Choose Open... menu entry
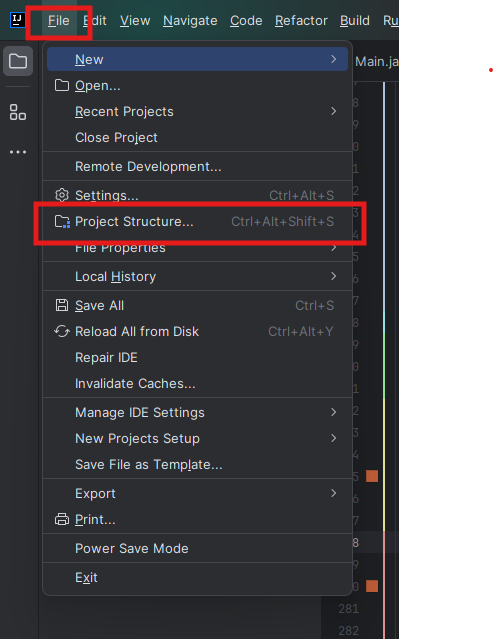The height and width of the screenshot is (639, 493). (197, 85)
